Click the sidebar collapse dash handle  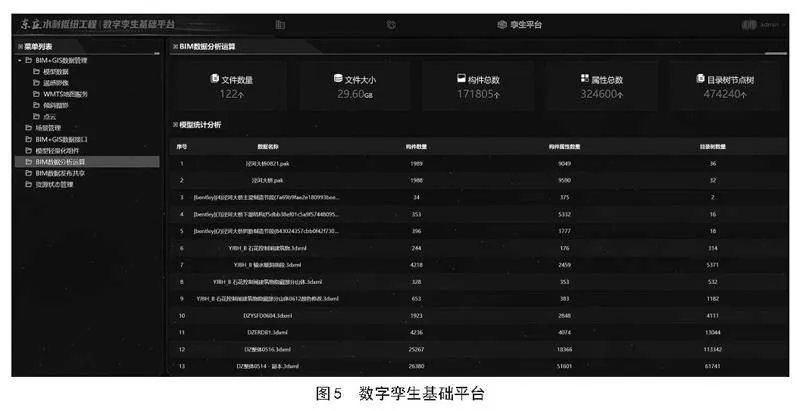(x=157, y=53)
